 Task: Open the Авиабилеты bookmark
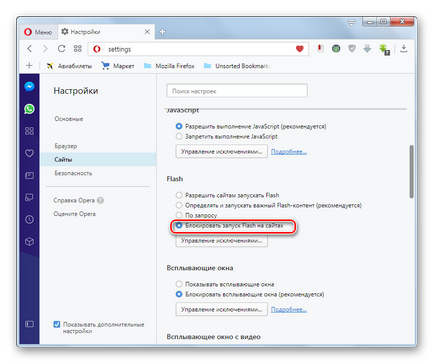coord(69,66)
